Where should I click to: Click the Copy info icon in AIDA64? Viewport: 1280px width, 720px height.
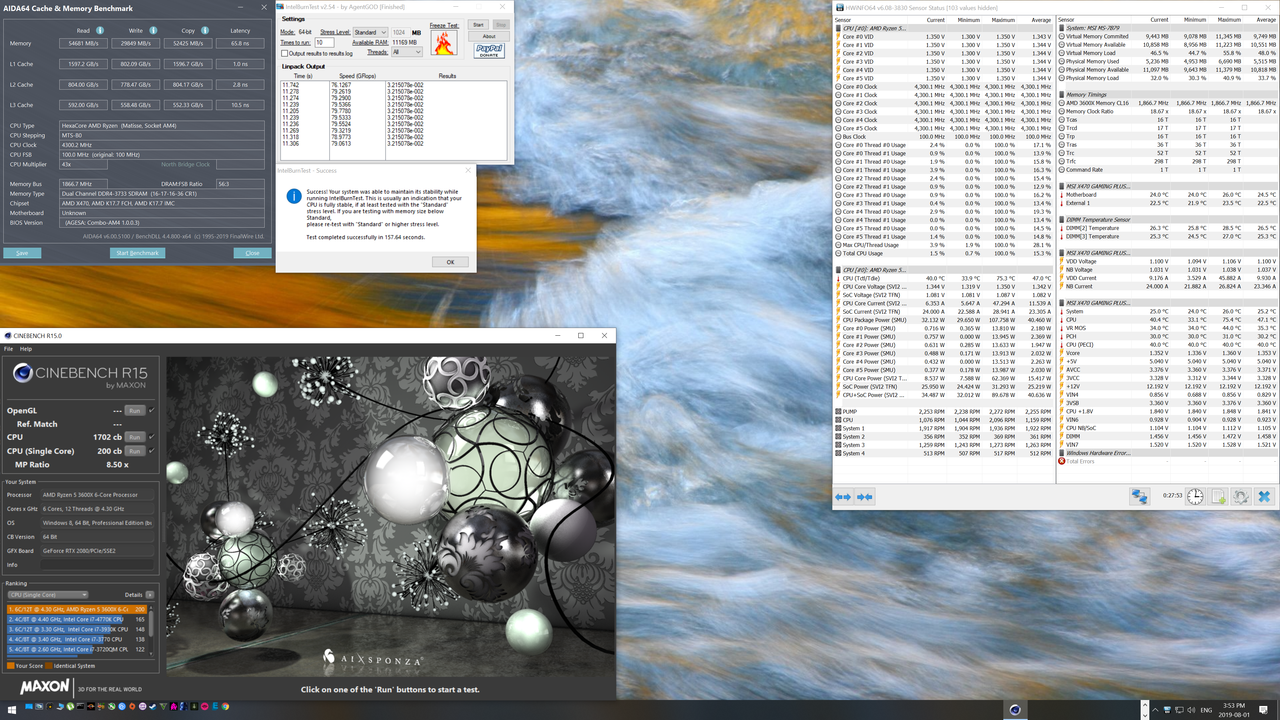(x=205, y=30)
